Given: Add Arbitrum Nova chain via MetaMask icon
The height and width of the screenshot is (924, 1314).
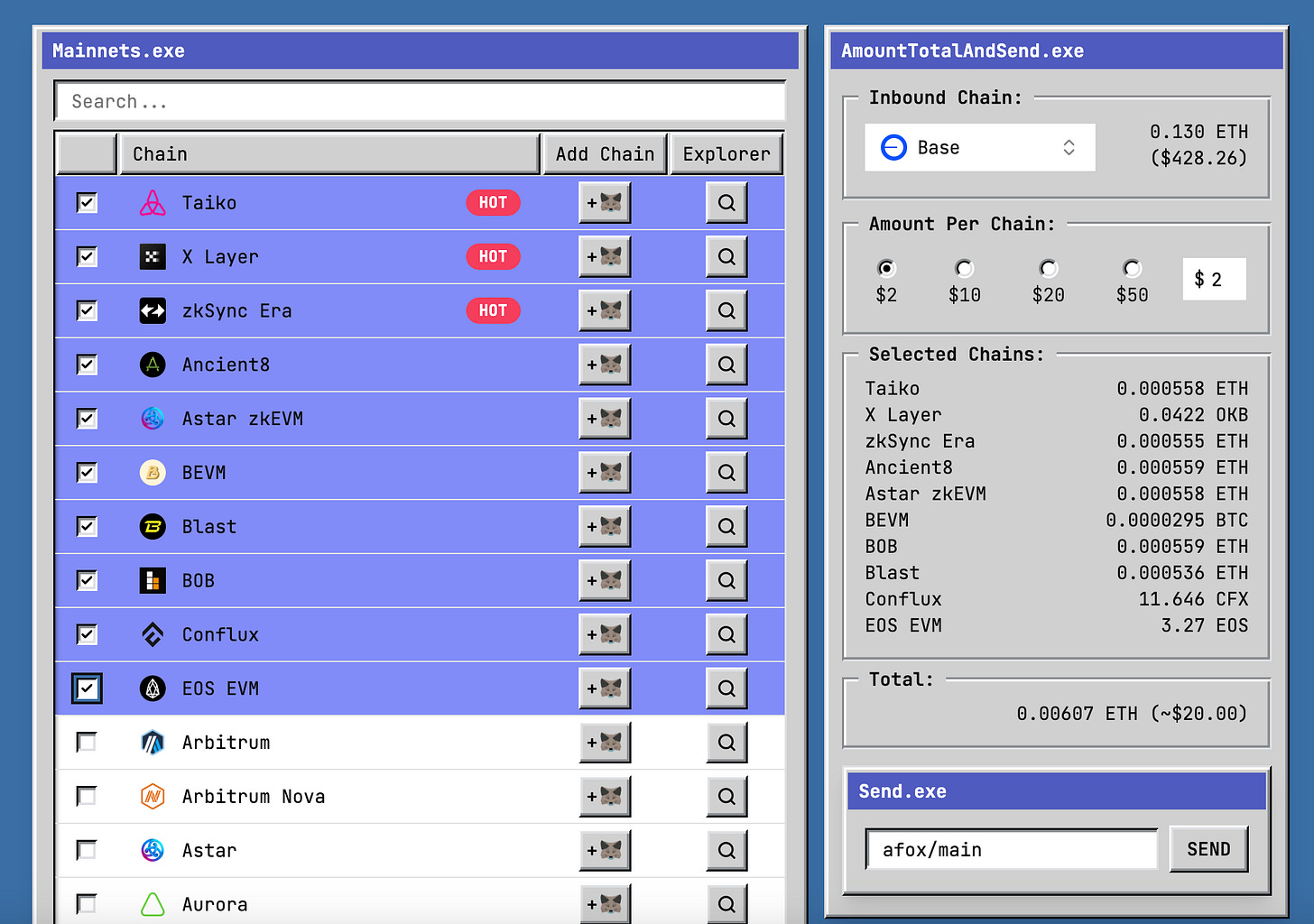Looking at the screenshot, I should coord(605,797).
